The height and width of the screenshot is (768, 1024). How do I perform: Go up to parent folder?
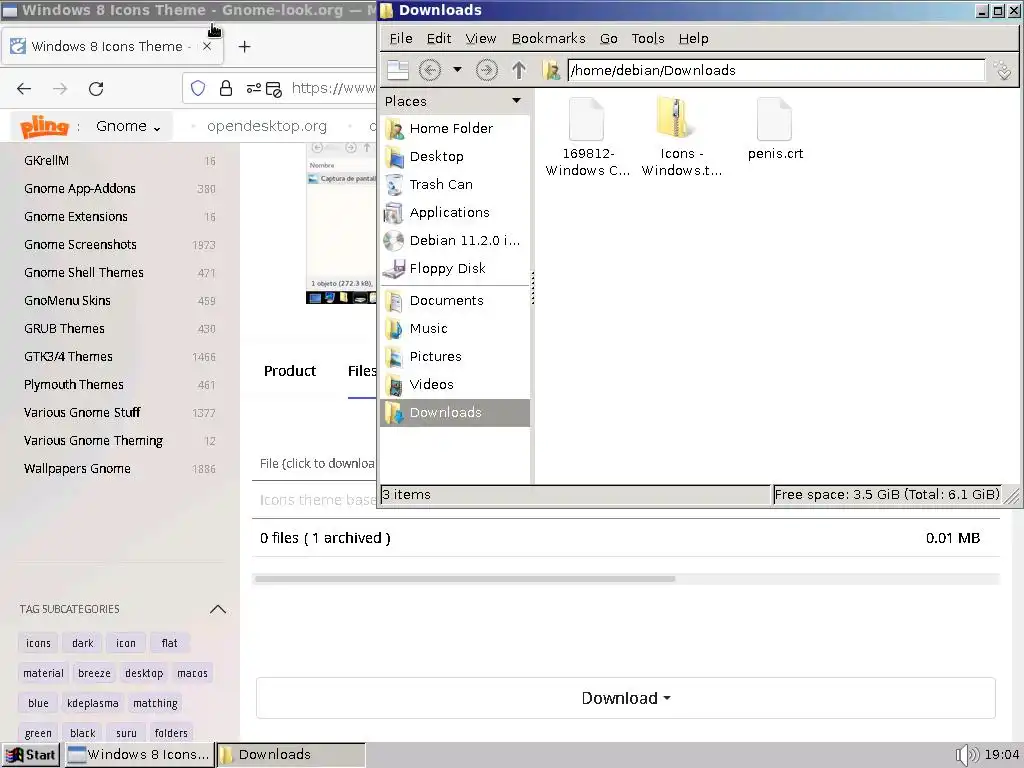pyautogui.click(x=519, y=70)
